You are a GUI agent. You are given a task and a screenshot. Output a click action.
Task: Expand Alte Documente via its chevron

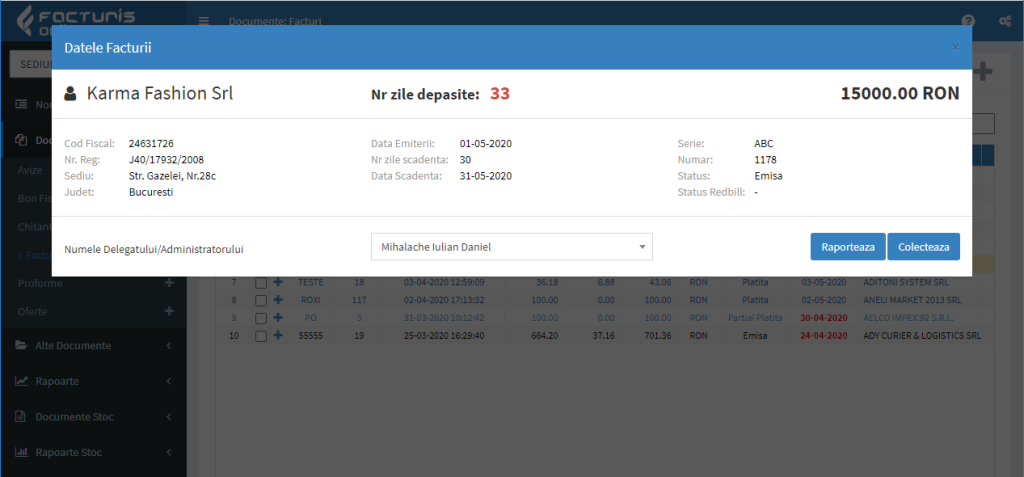click(168, 345)
